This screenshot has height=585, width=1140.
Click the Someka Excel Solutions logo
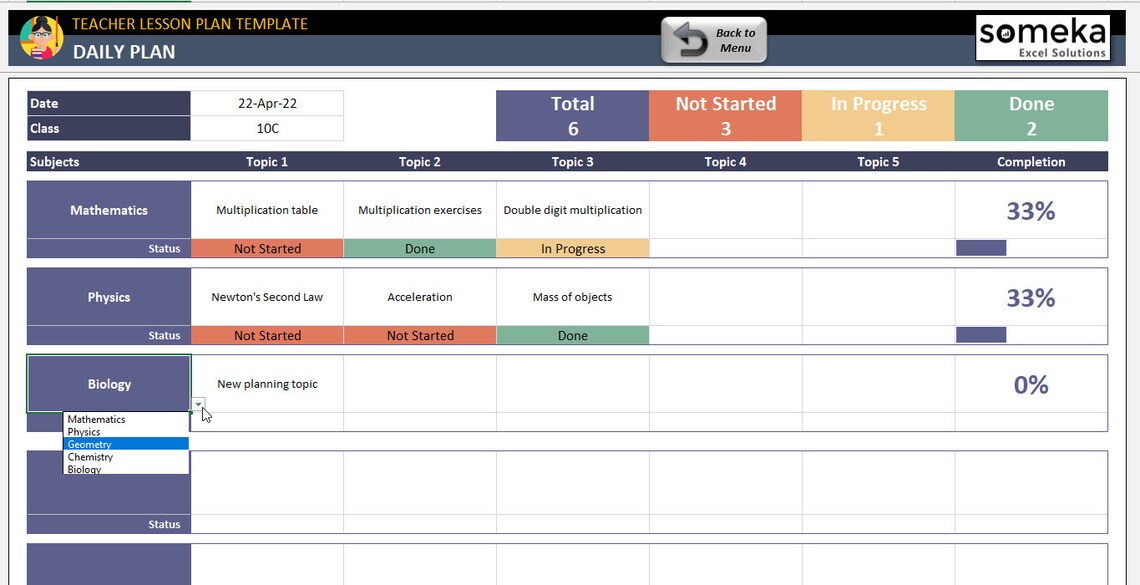pyautogui.click(x=1042, y=36)
